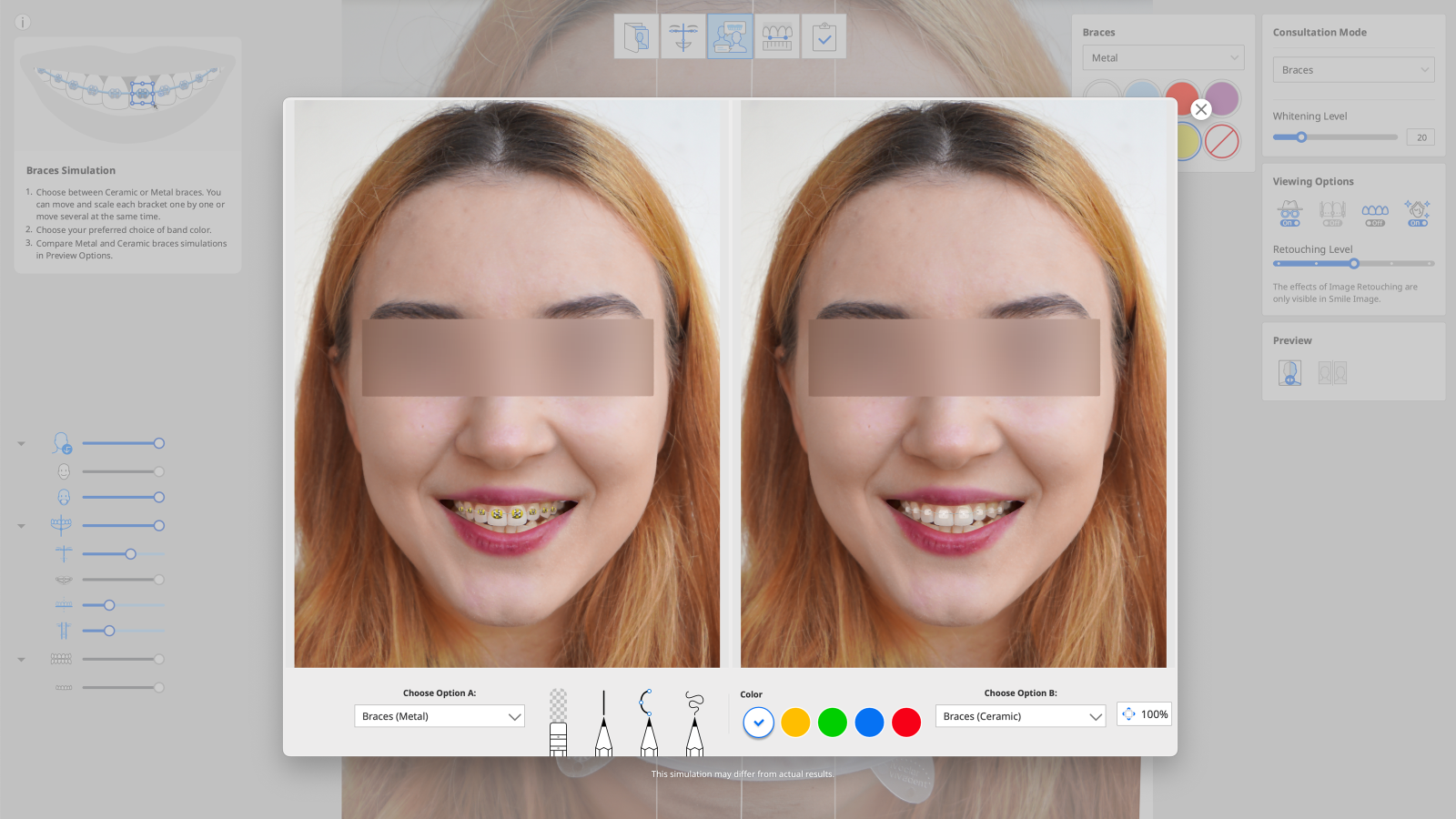
Task: Select the eraser tool in comparison dialog
Action: (558, 723)
